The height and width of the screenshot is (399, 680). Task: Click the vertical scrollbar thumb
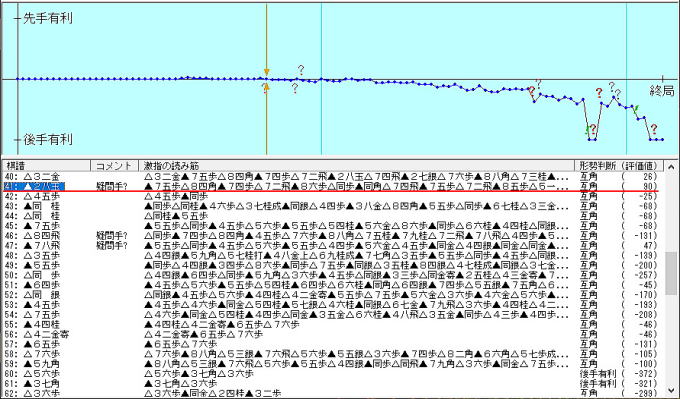(x=671, y=273)
